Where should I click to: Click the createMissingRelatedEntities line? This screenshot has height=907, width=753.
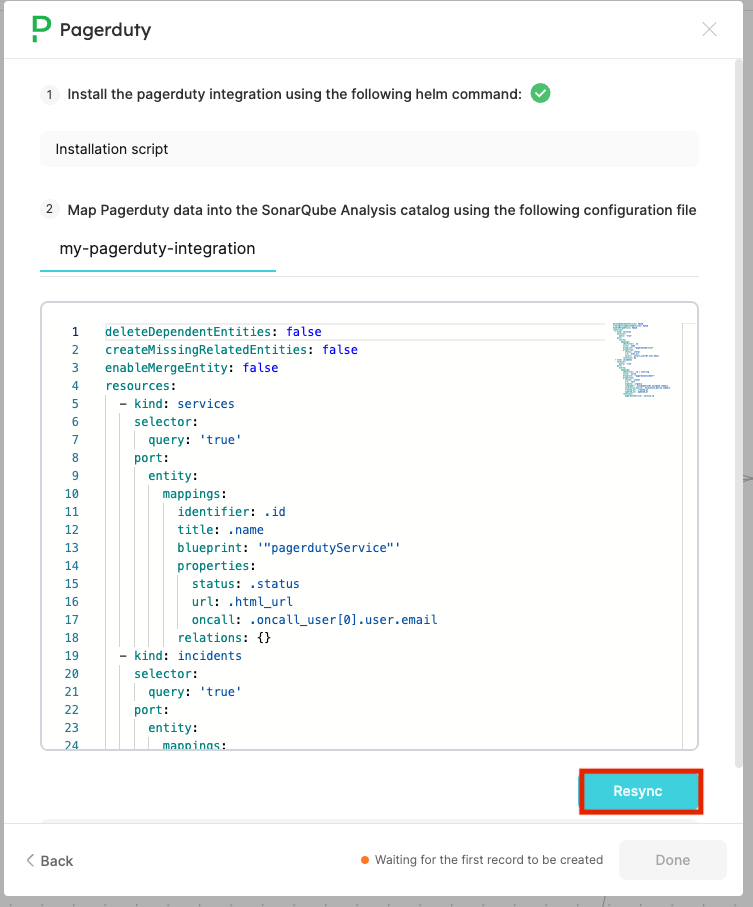click(x=231, y=349)
